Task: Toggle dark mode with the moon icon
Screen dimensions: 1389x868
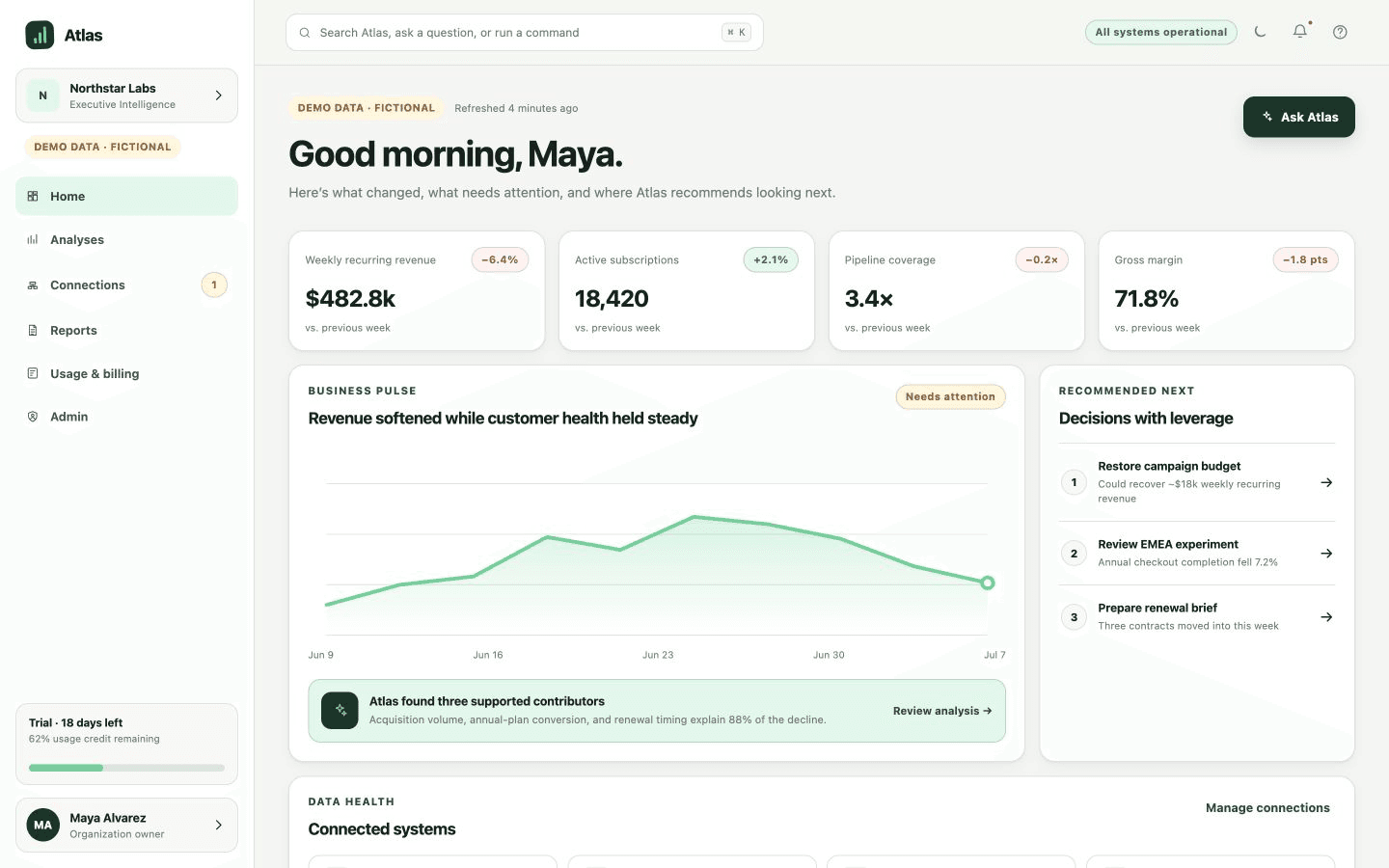Action: pos(1260,32)
